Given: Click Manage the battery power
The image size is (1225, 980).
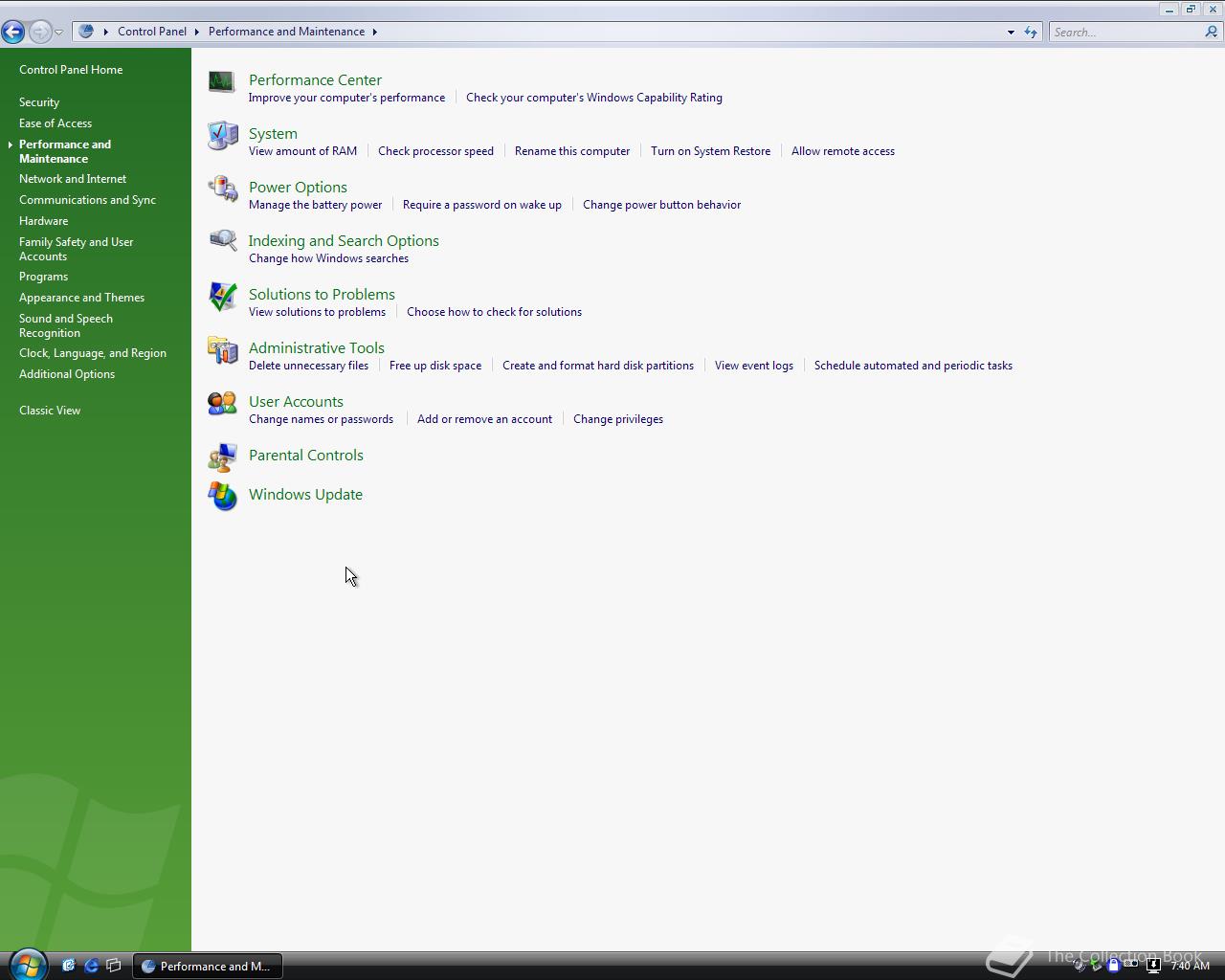Looking at the screenshot, I should (x=315, y=205).
